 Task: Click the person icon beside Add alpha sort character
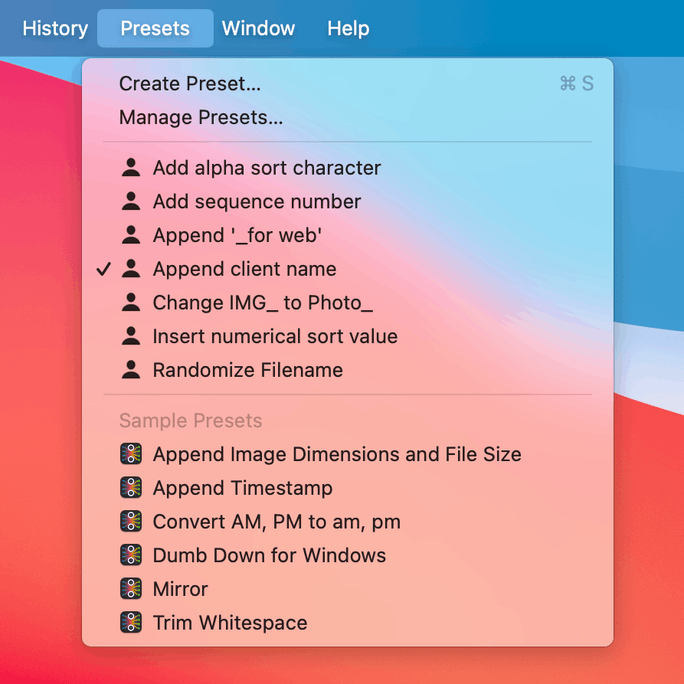pos(131,168)
